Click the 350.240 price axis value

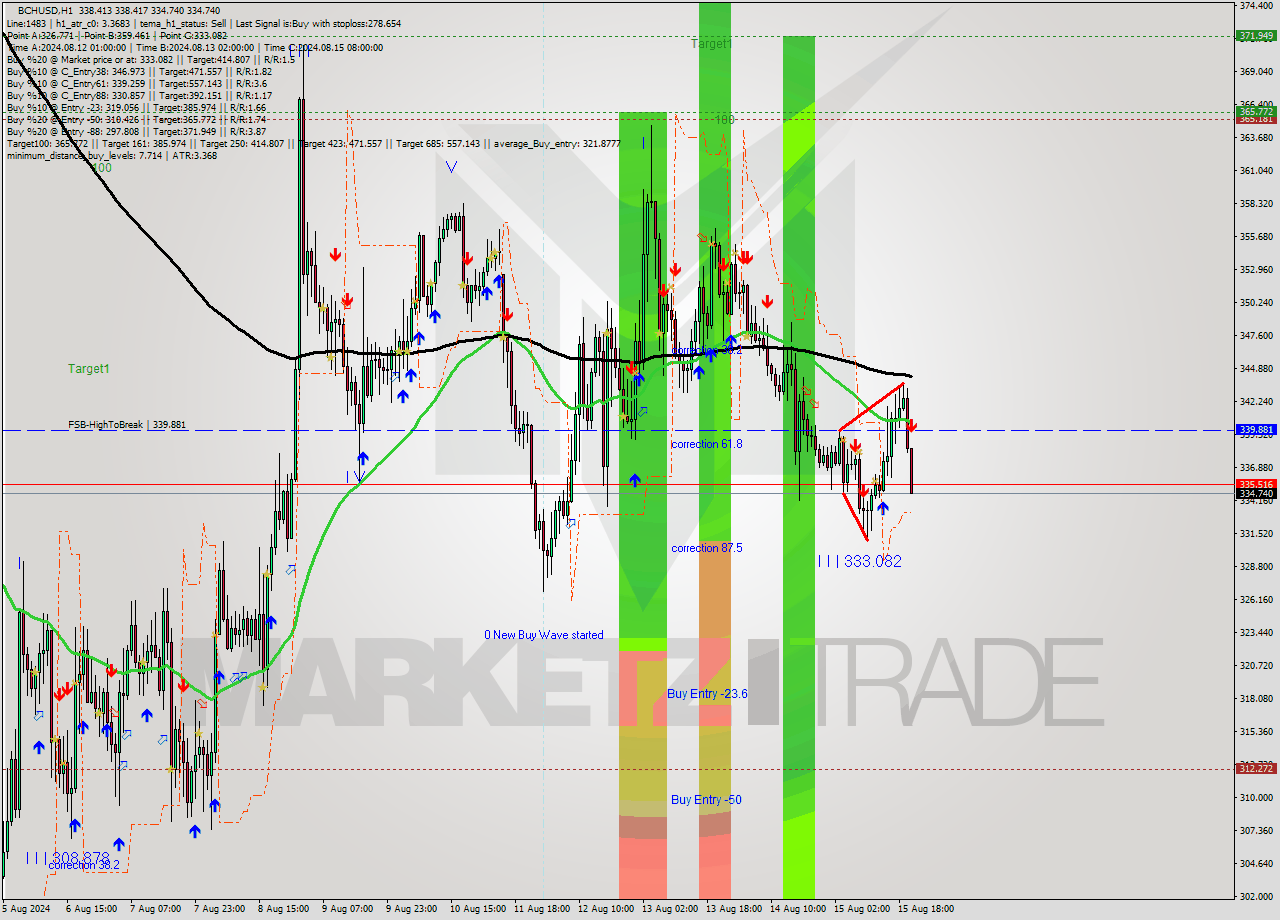(1256, 303)
